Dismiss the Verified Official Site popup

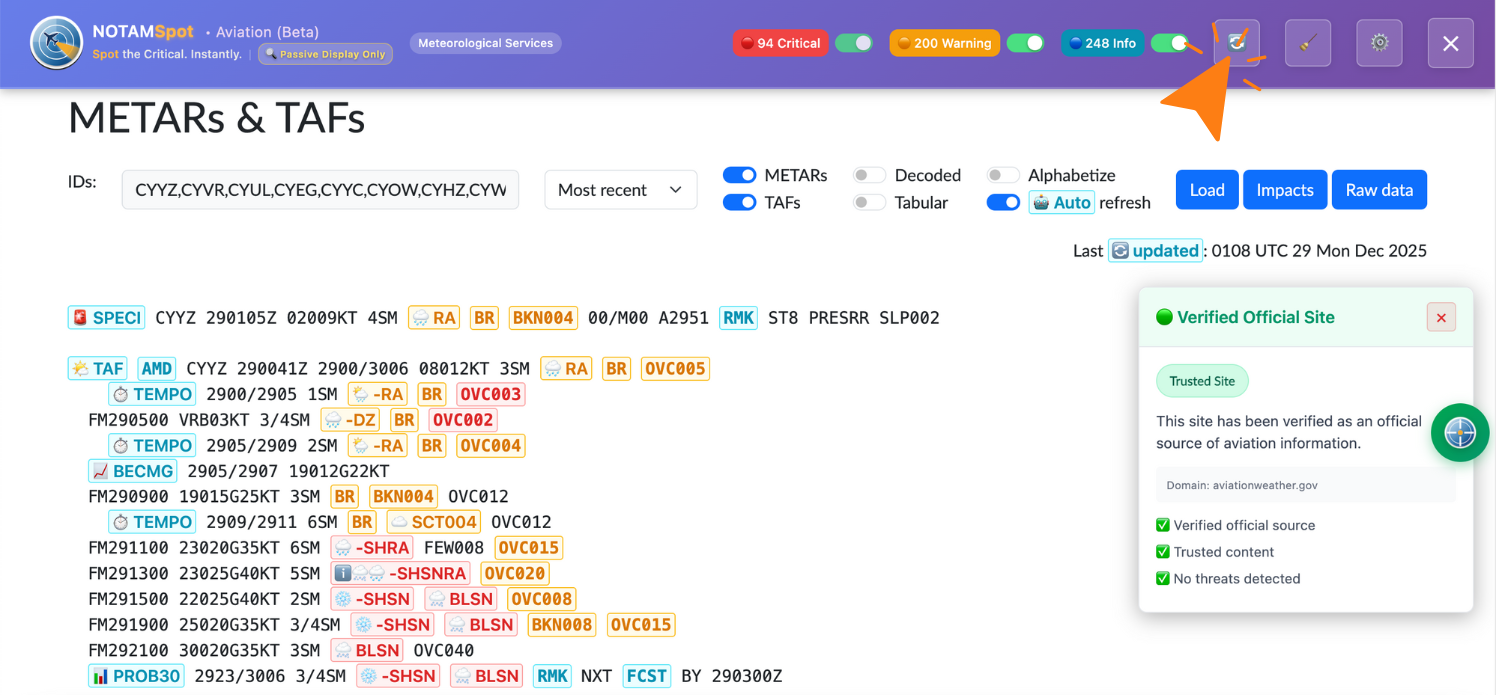[1441, 317]
